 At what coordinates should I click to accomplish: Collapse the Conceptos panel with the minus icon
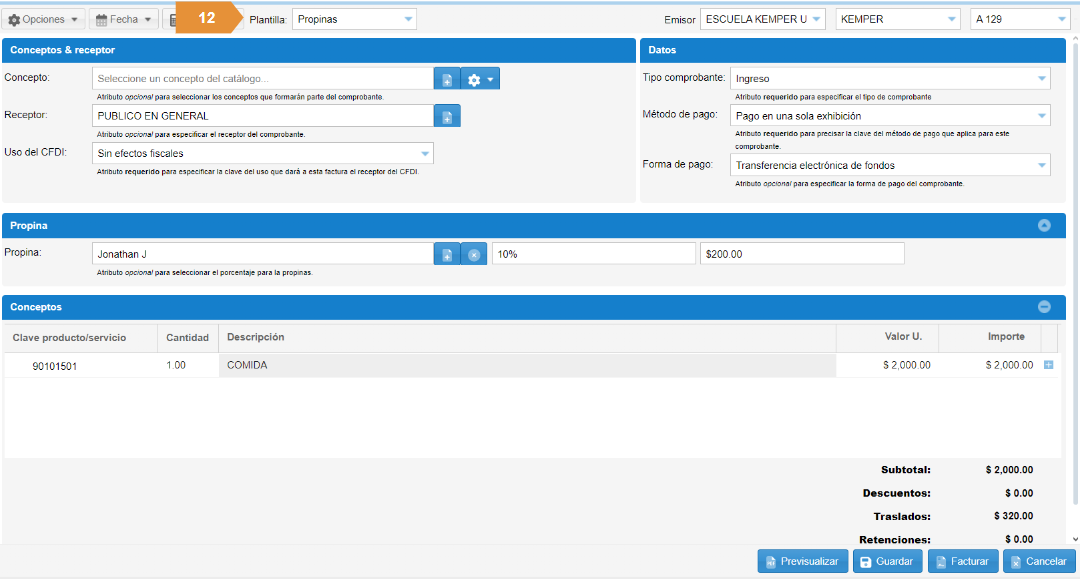(x=1044, y=308)
